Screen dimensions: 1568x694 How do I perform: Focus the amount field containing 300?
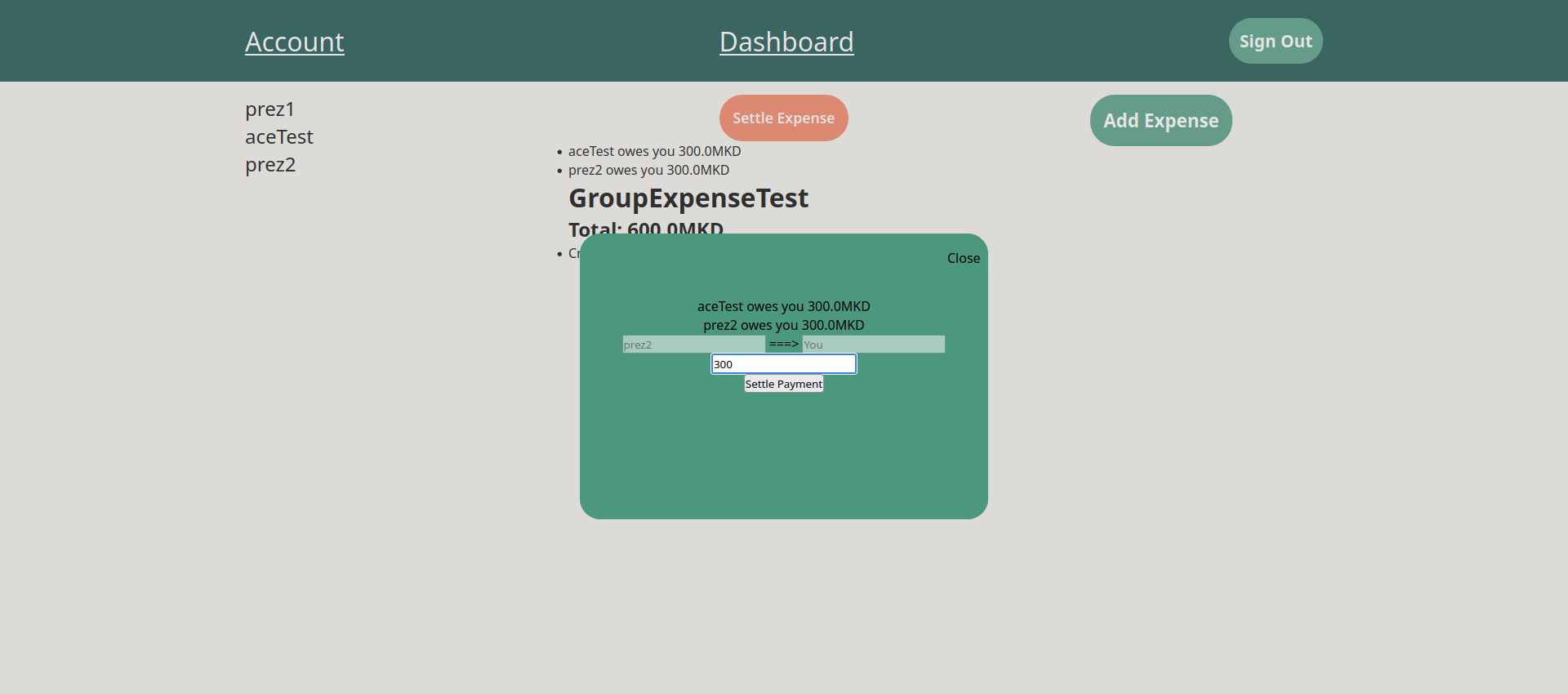[783, 364]
